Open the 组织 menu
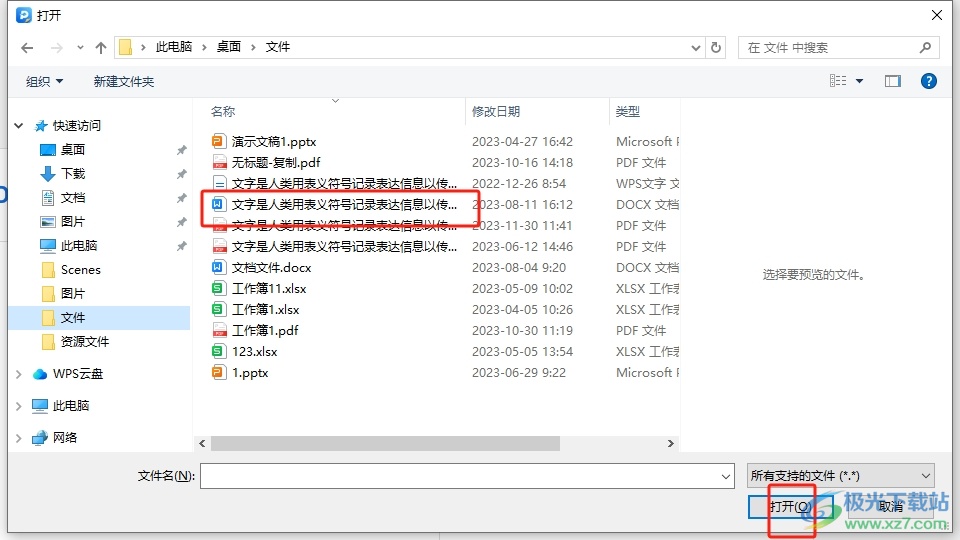Viewport: 960px width, 540px height. tap(44, 81)
